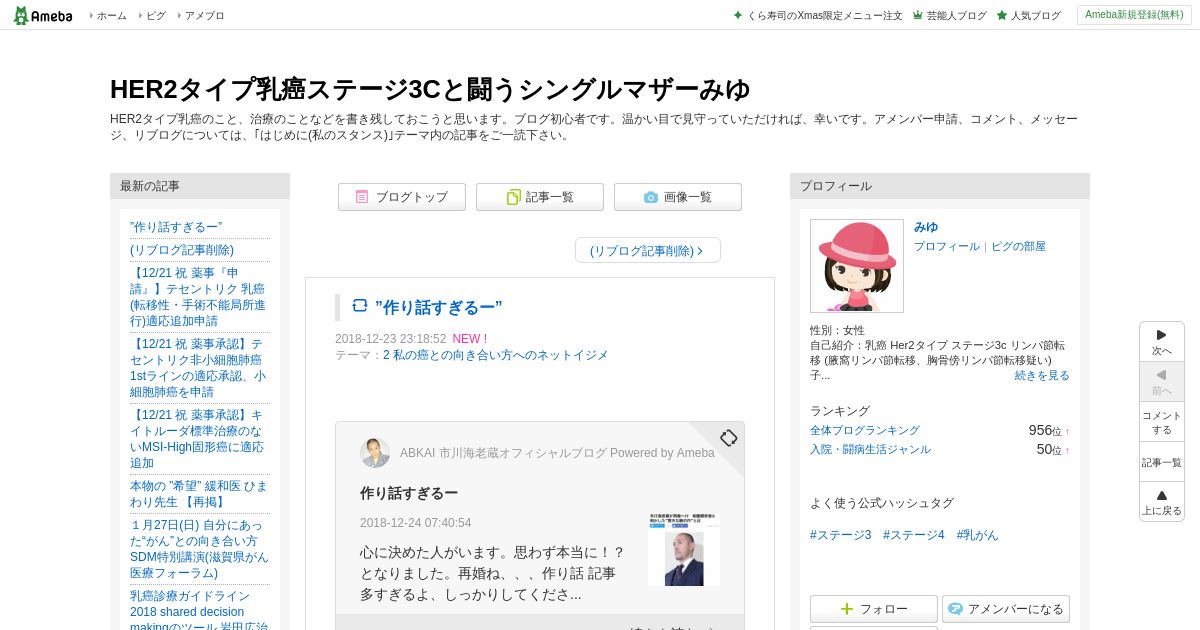Image resolution: width=1200 pixels, height=630 pixels.
Task: Click アメンバーになる button
Action: (x=1006, y=609)
